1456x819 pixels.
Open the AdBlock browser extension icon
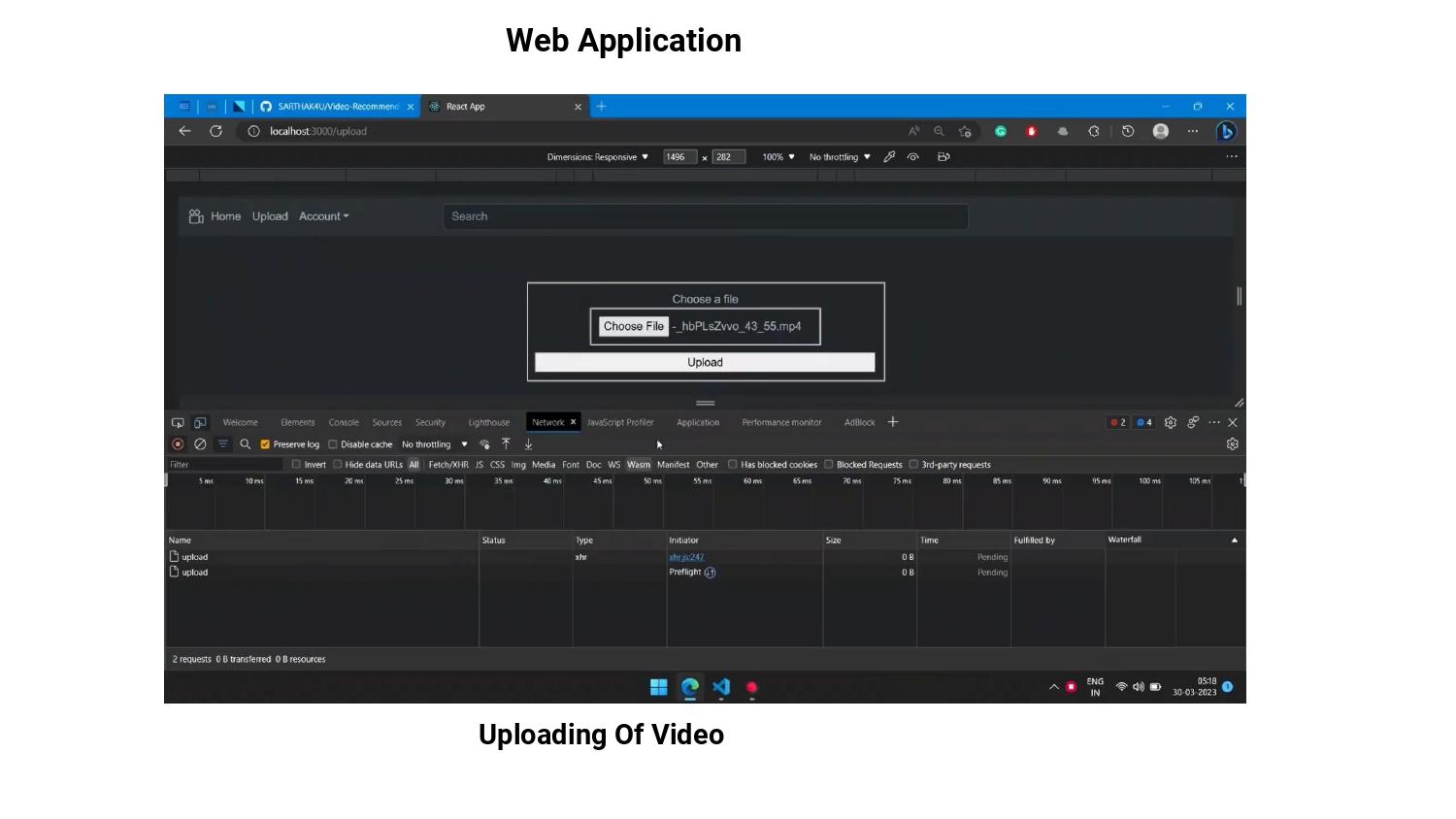pyautogui.click(x=1031, y=130)
